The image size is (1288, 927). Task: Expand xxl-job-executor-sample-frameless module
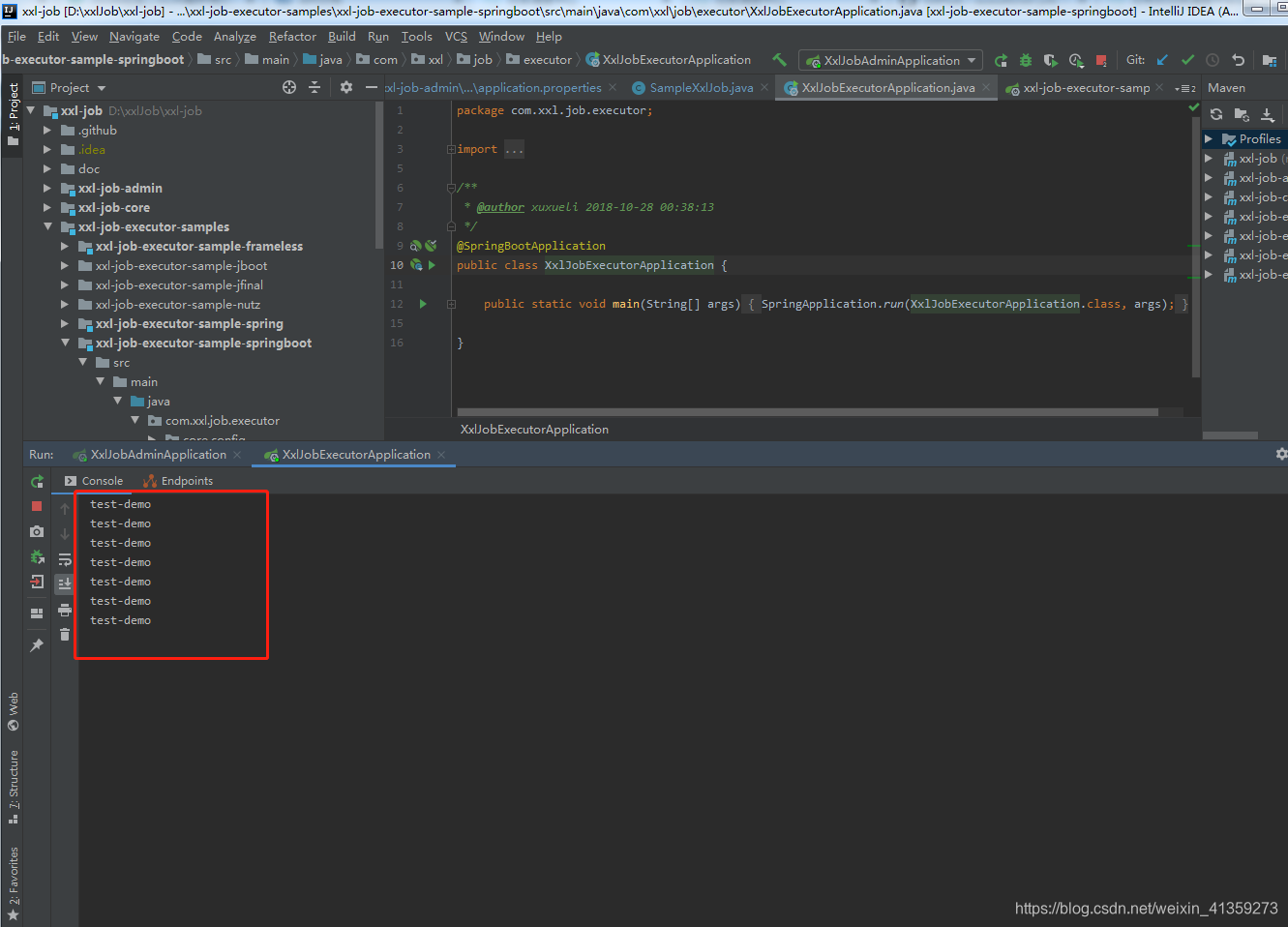65,246
